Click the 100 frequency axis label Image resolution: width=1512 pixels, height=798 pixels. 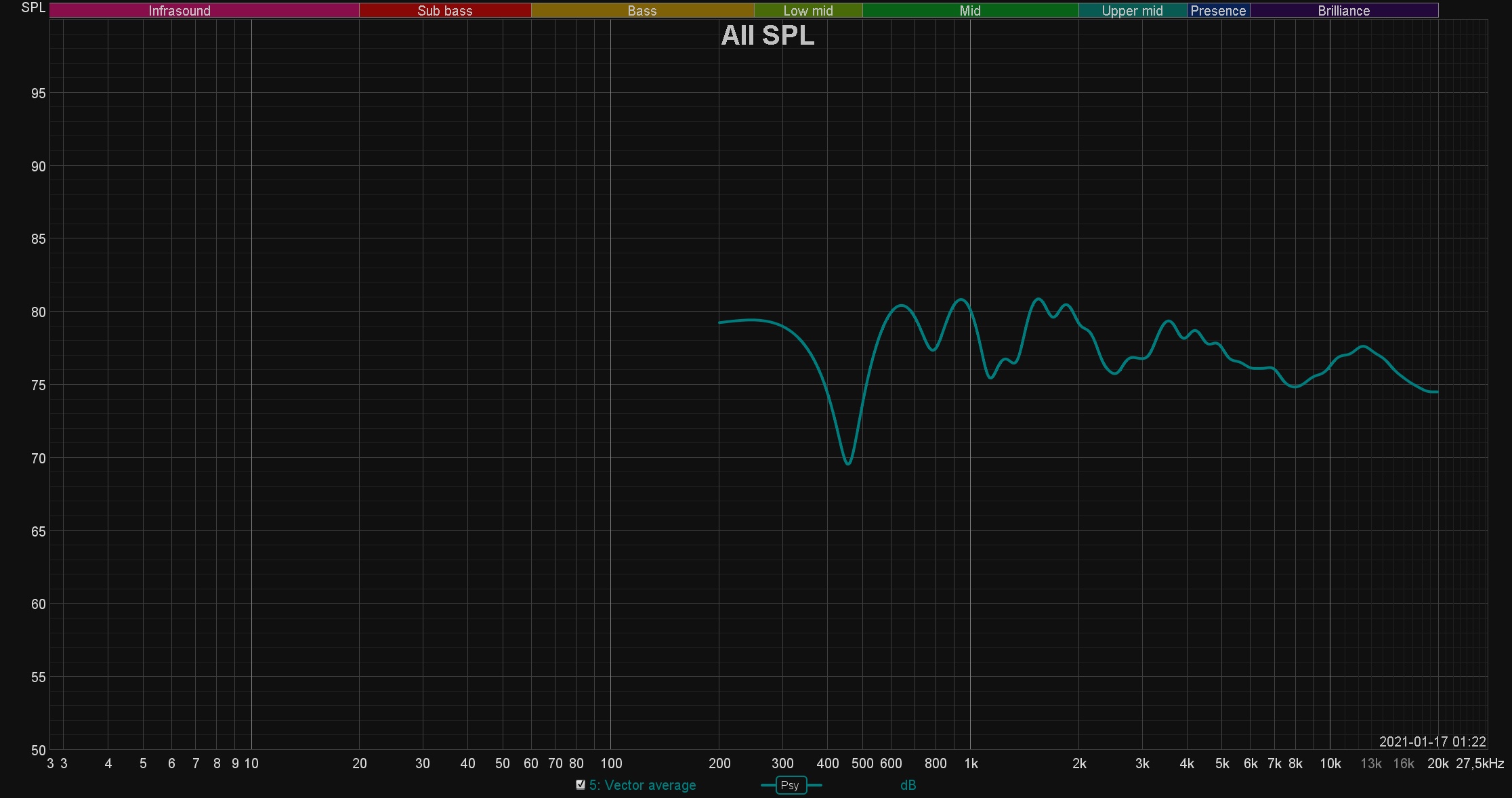click(611, 763)
